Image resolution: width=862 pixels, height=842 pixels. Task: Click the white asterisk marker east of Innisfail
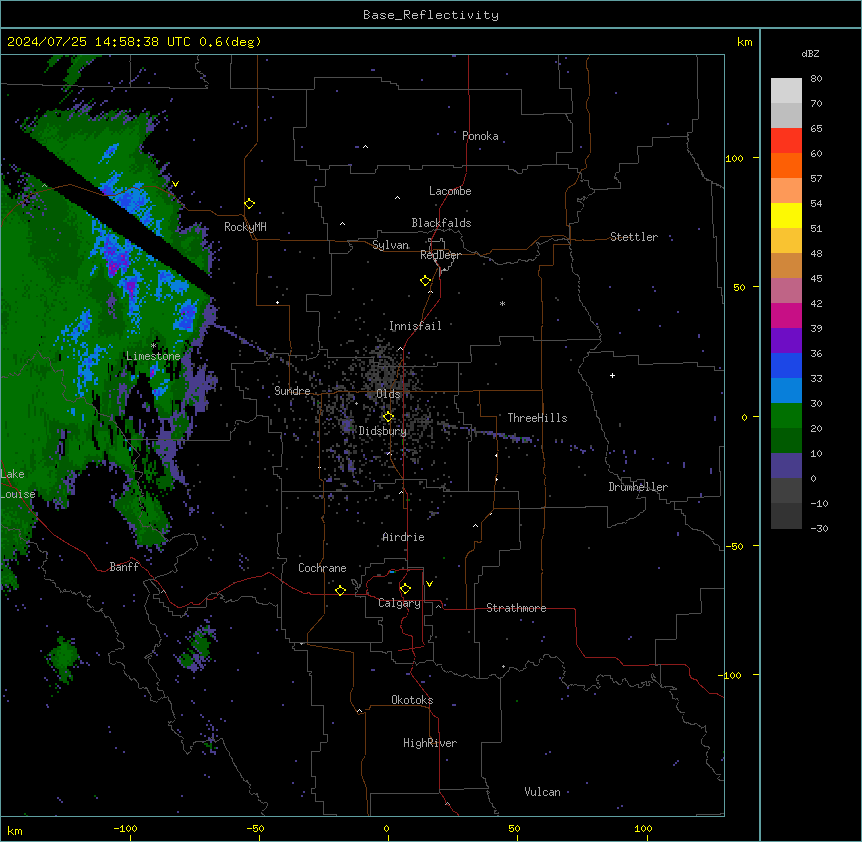pos(502,303)
